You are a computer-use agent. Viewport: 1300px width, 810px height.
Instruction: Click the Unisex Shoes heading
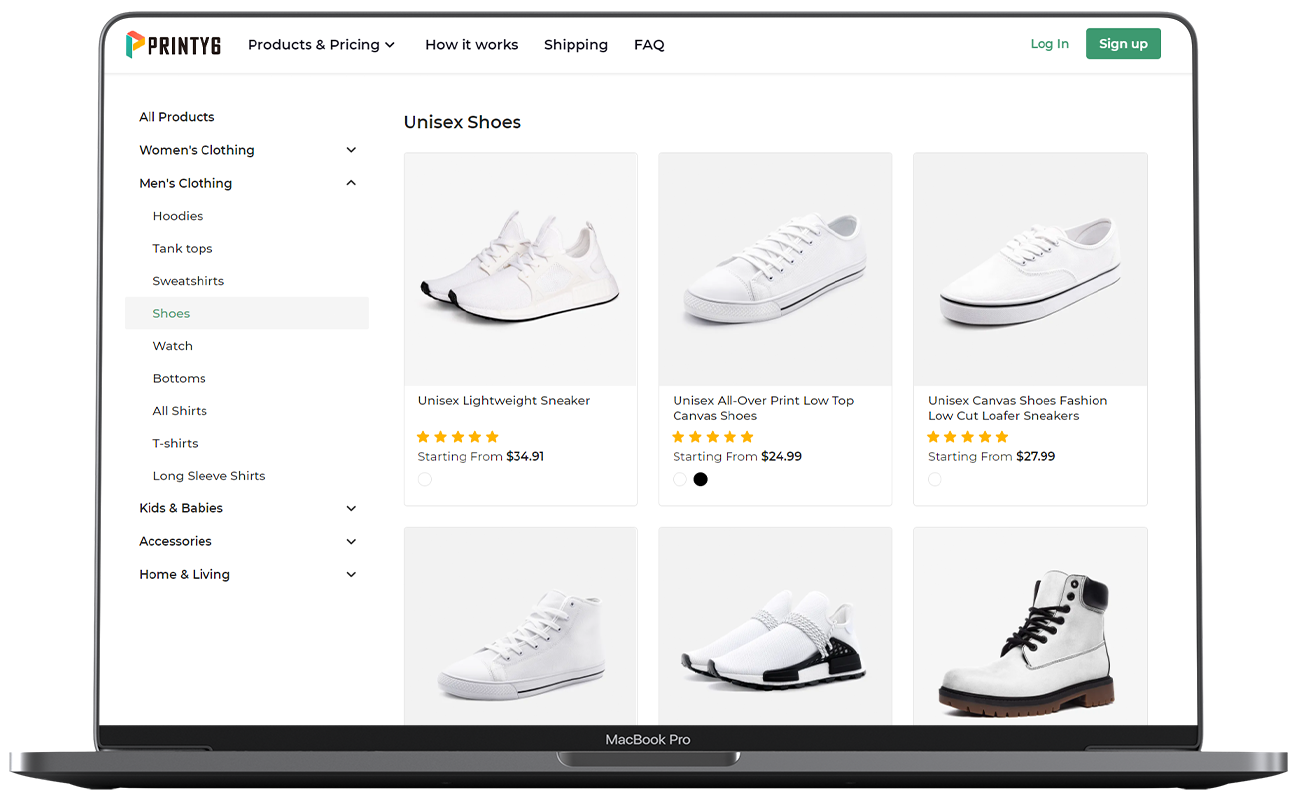point(462,122)
